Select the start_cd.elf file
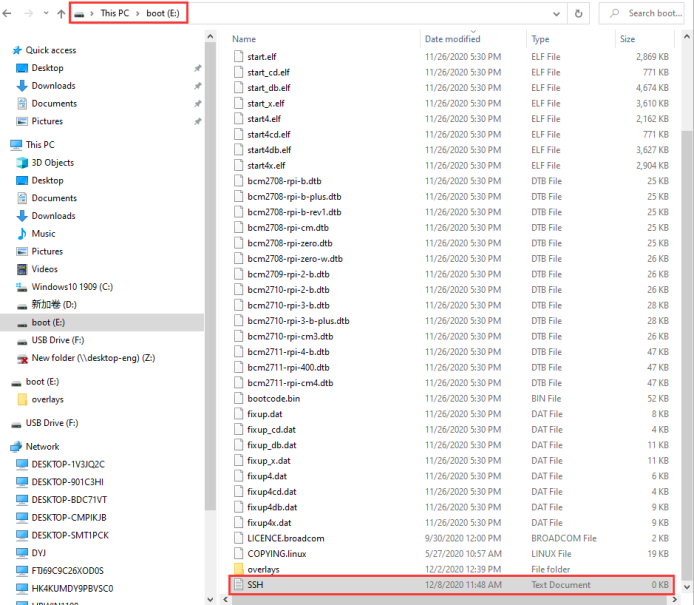Screen dimensions: 694x605 pos(268,72)
